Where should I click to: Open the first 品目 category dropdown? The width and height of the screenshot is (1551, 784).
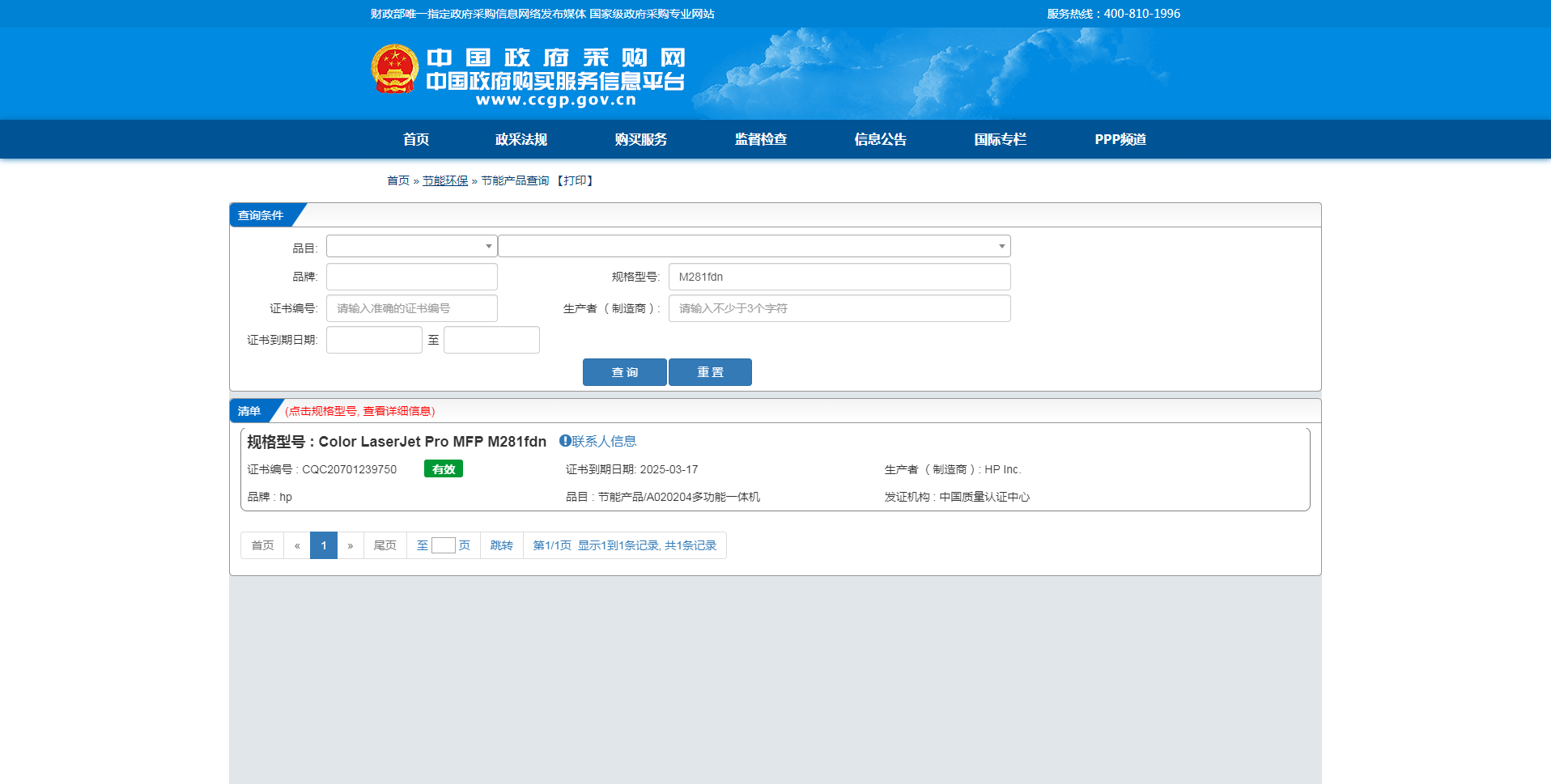411,246
